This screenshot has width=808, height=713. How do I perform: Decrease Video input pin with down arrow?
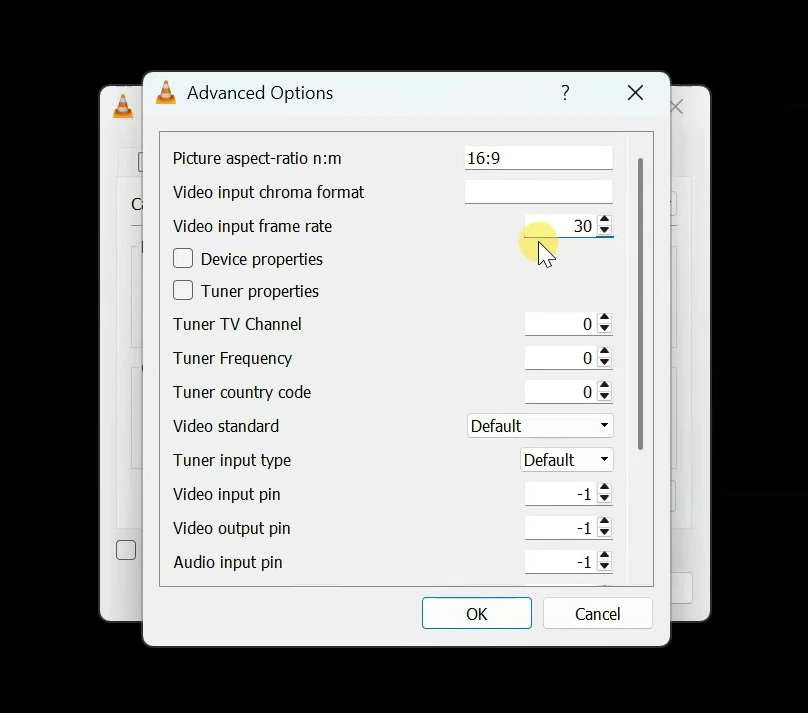coord(604,499)
